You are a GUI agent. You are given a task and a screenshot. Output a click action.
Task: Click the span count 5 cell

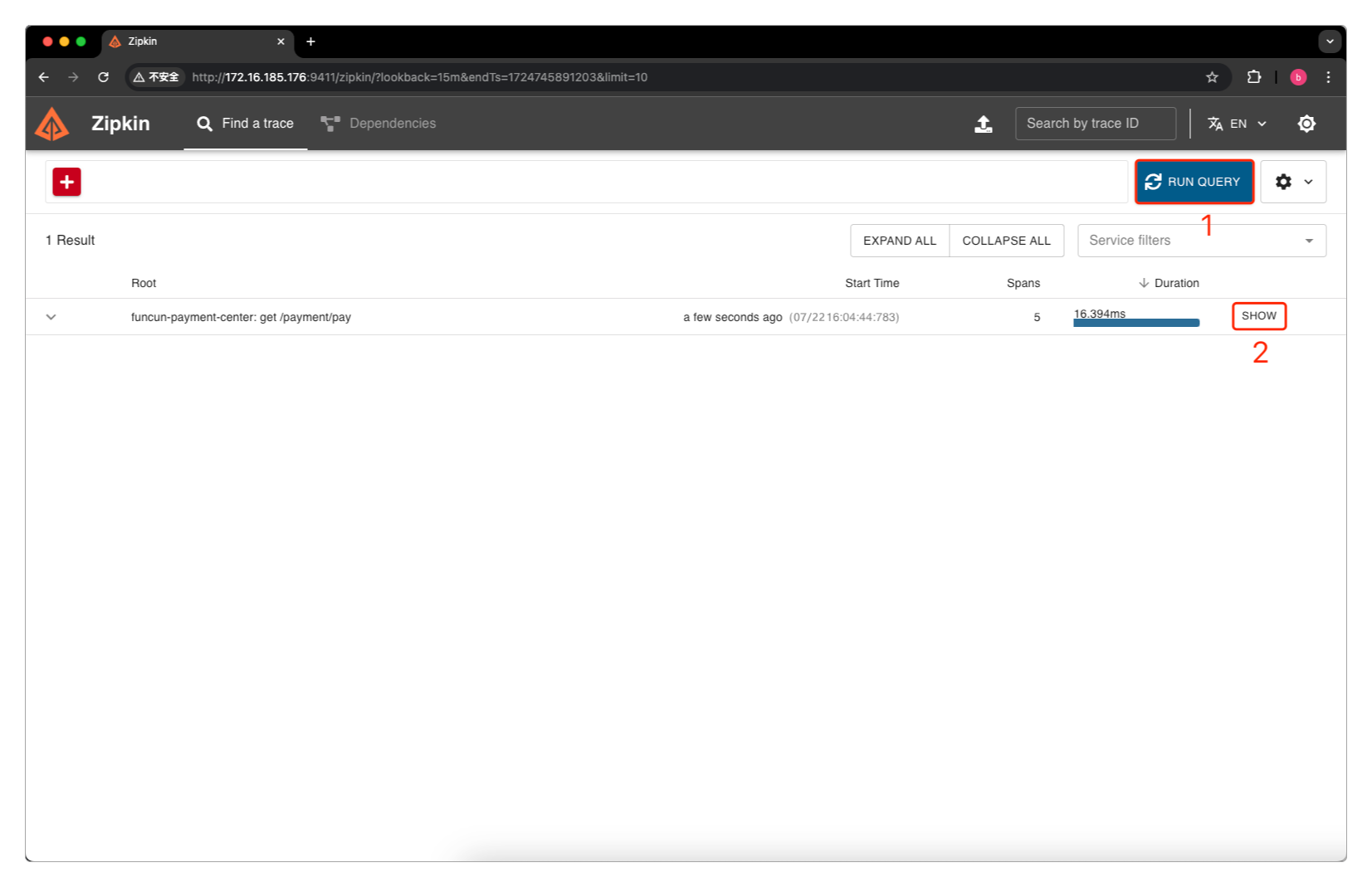coord(1037,317)
